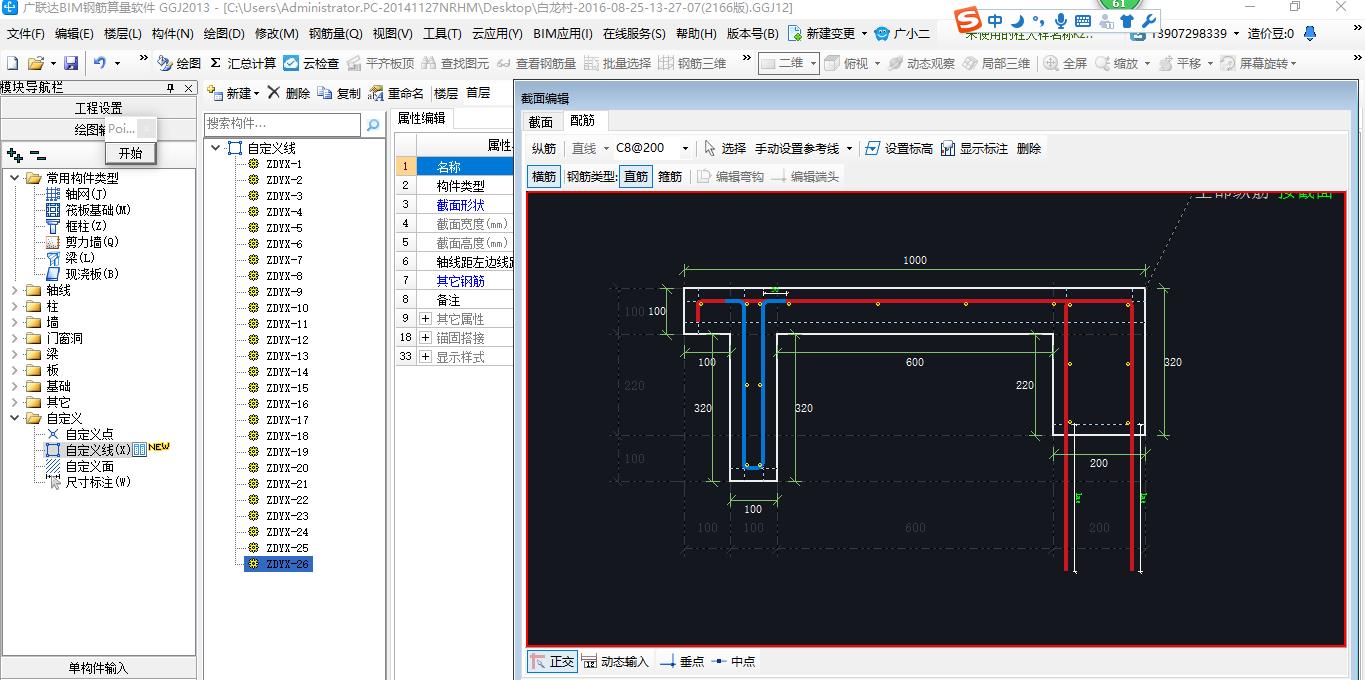
Task: Activate 动态观察 orbit tool
Action: tap(921, 63)
